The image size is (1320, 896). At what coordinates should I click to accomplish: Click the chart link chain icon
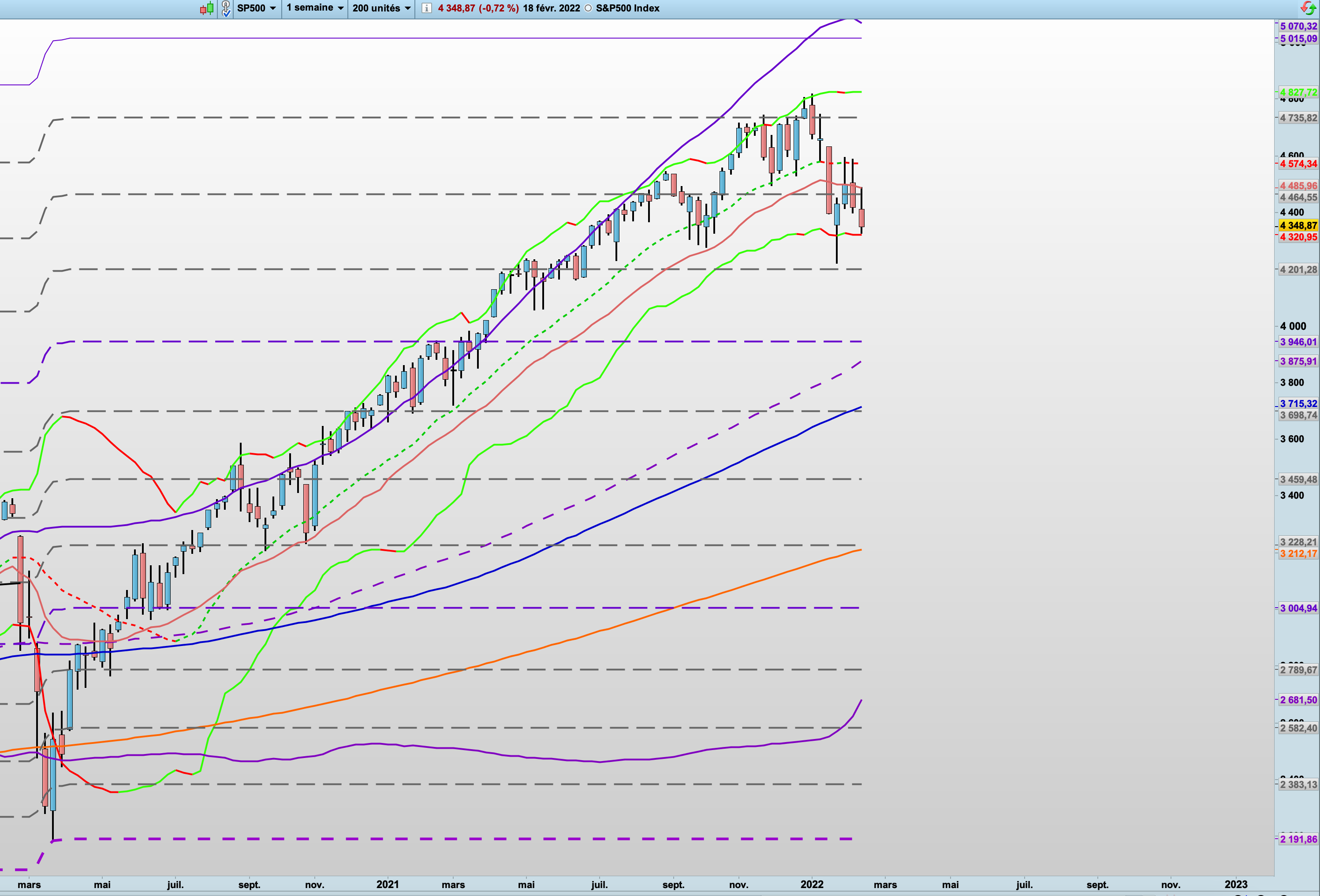point(226,8)
